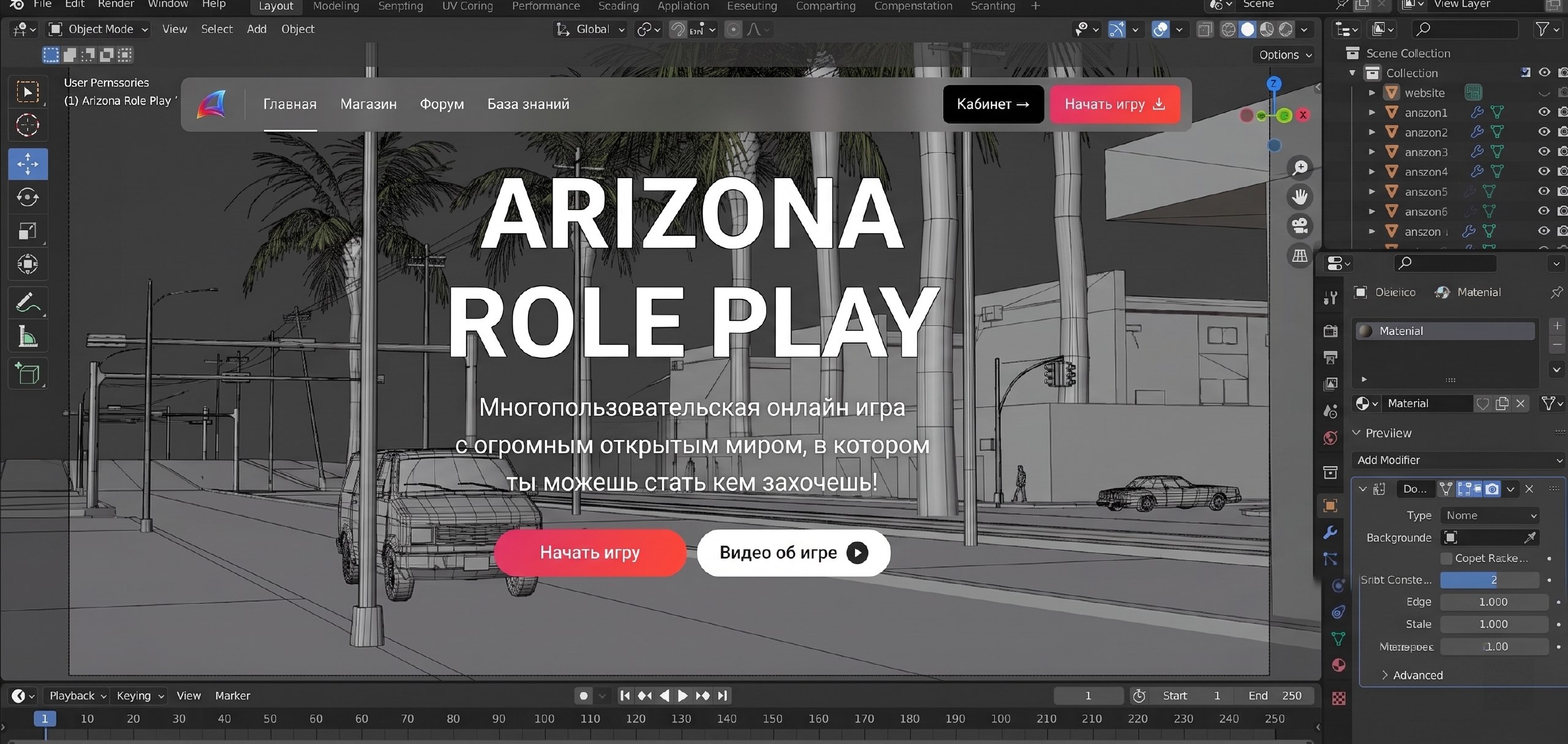This screenshot has height=744, width=1568.
Task: Click the header Начать игру download button
Action: 1115,104
